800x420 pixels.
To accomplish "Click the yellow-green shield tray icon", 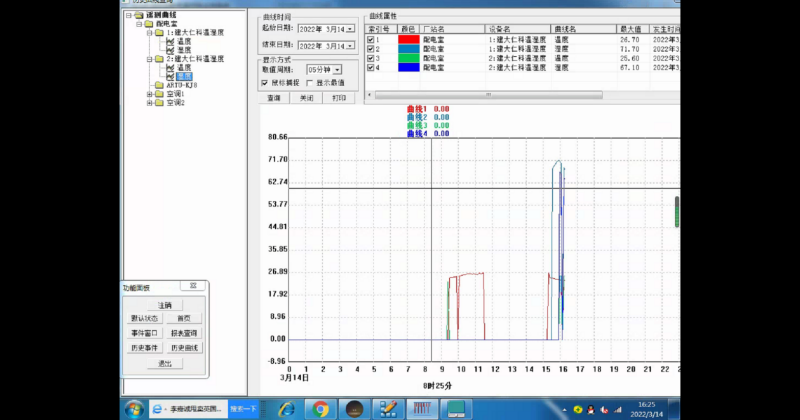I will pyautogui.click(x=578, y=410).
